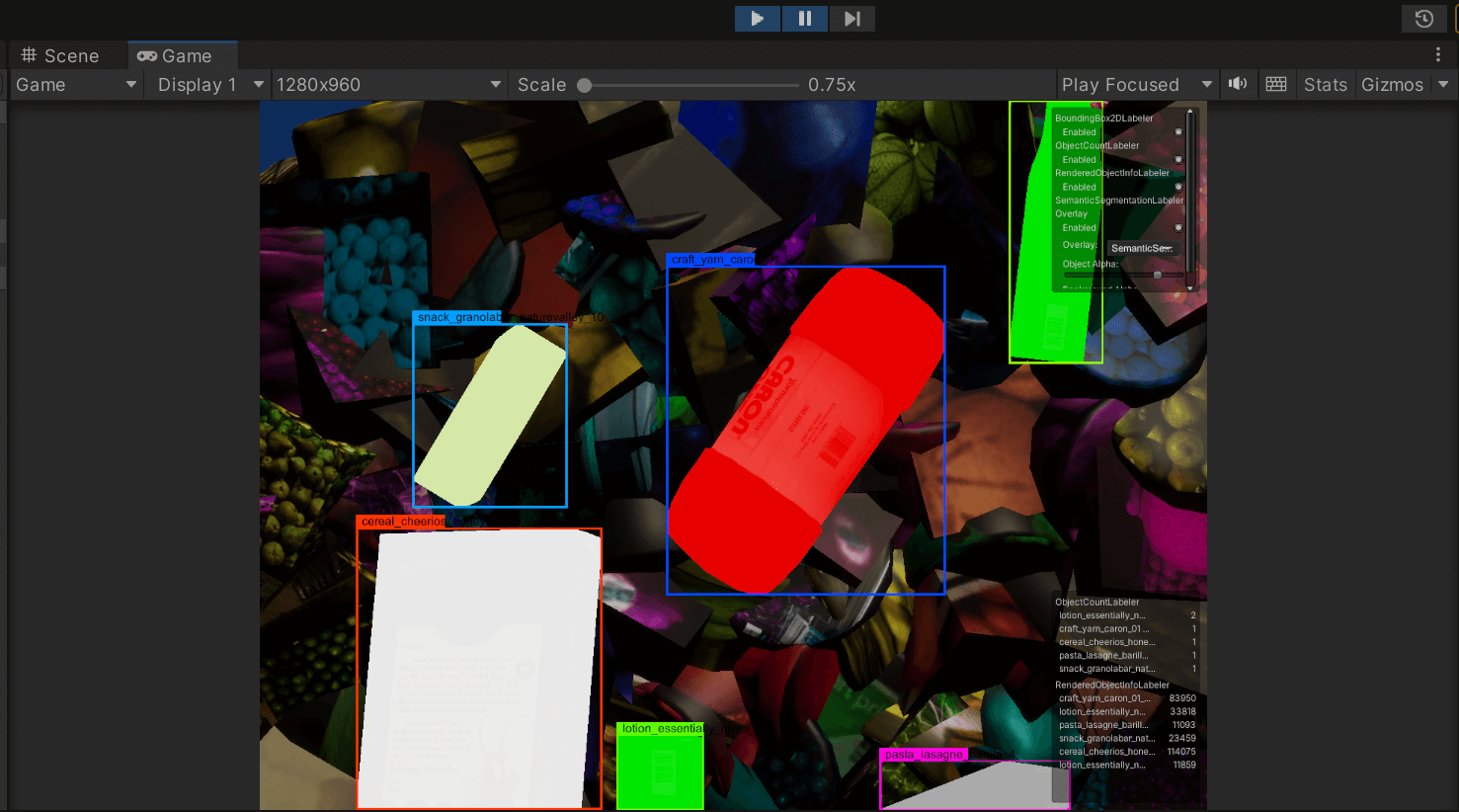
Task: Click cereal_cheerios pixel count 114075
Action: [1181, 752]
